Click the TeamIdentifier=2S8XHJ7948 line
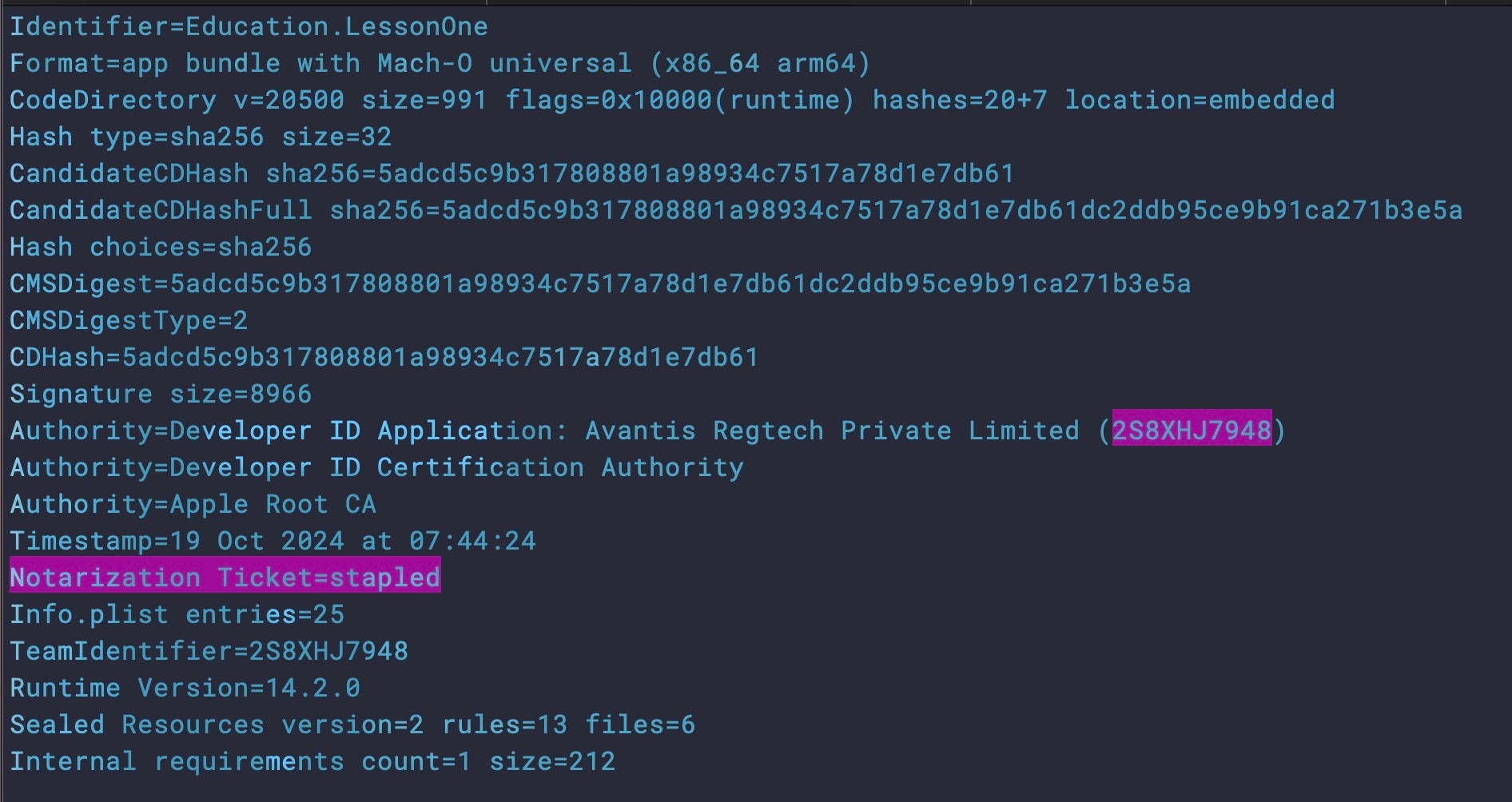This screenshot has height=802, width=1512. point(209,651)
